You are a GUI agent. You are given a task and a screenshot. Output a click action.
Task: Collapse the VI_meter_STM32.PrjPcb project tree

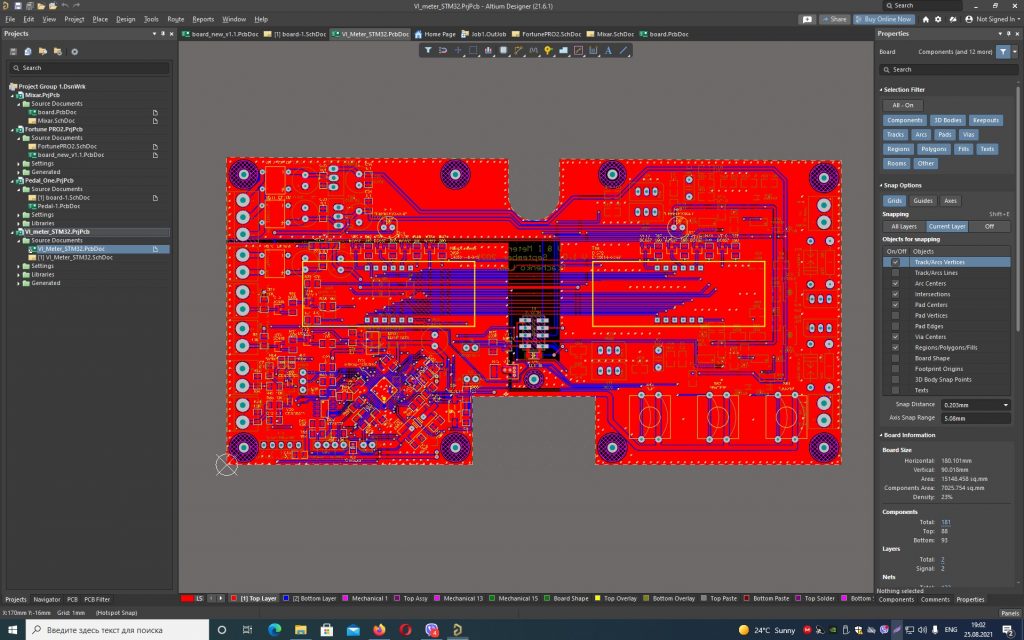pyautogui.click(x=11, y=232)
